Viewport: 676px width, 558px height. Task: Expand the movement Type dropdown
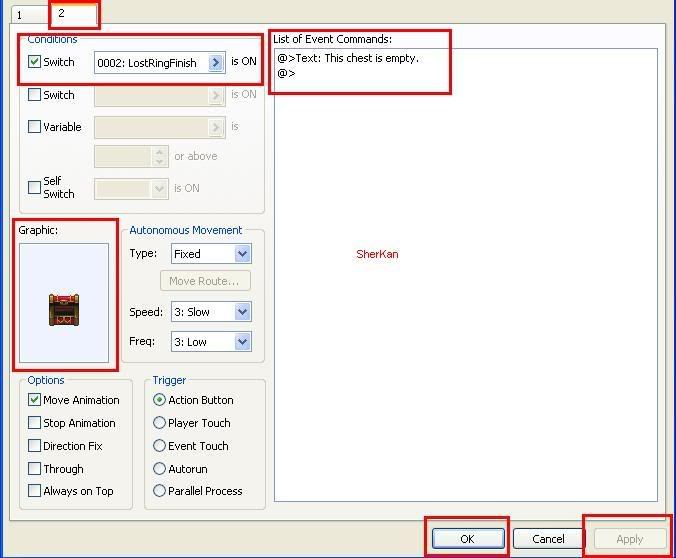tap(242, 254)
